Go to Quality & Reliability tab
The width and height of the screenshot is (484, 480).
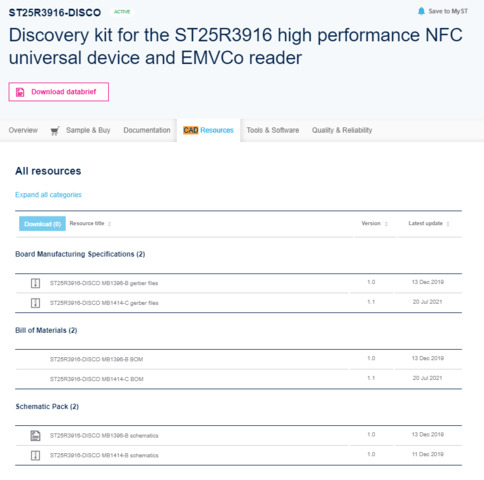tap(342, 130)
